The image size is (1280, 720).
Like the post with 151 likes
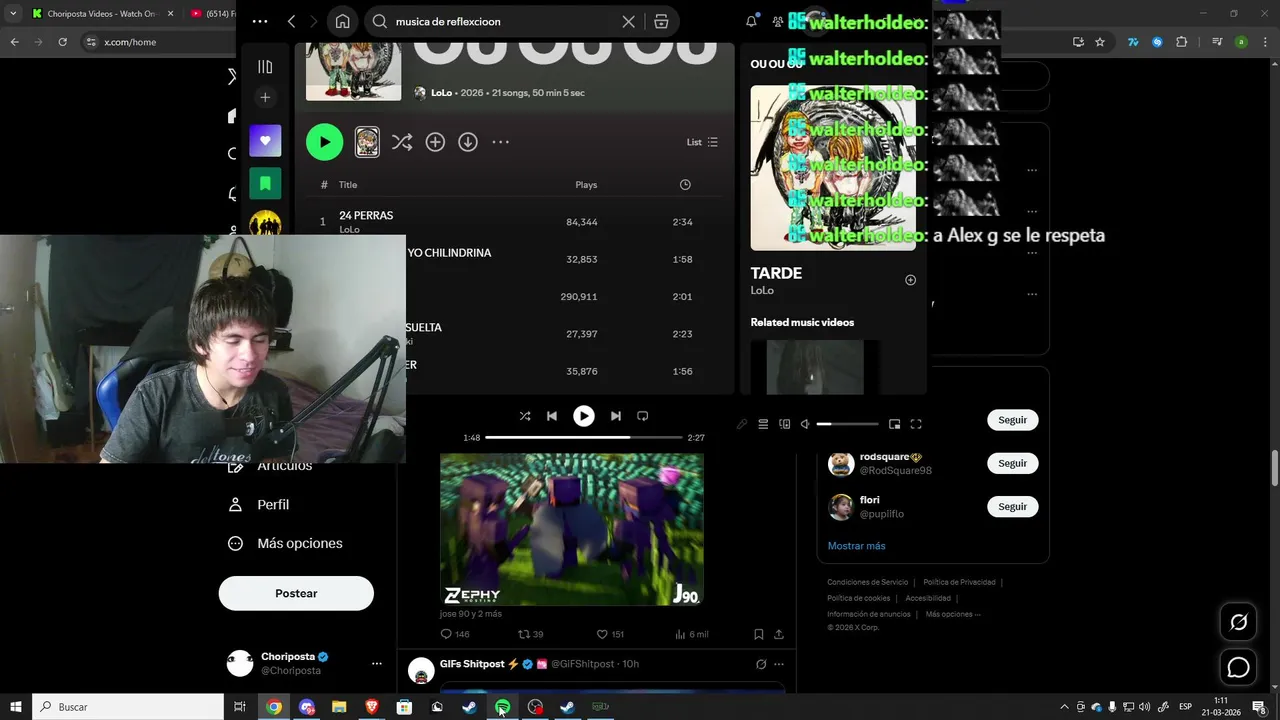610,634
